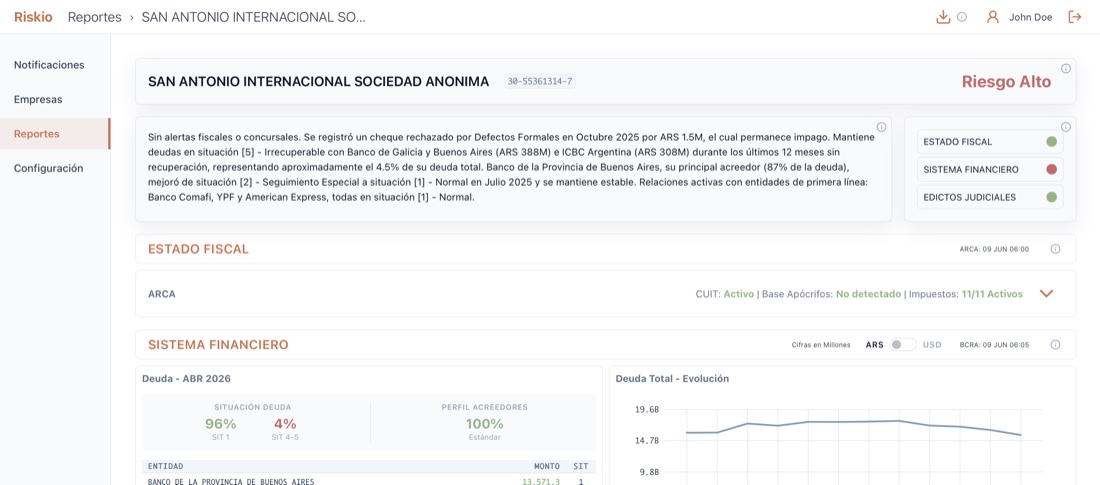Select the USD currency label
This screenshot has height=485, width=1100.
(x=932, y=345)
